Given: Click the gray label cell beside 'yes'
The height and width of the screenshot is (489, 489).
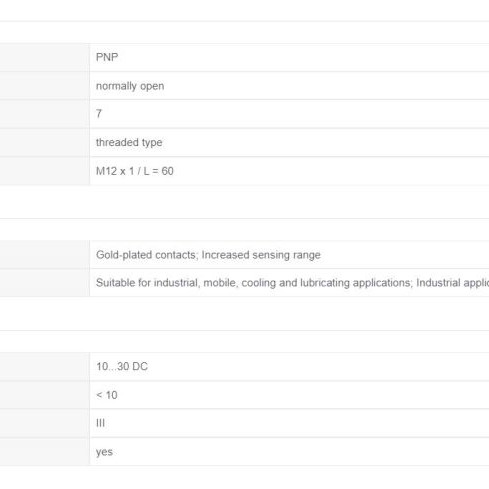Looking at the screenshot, I should click(45, 452).
